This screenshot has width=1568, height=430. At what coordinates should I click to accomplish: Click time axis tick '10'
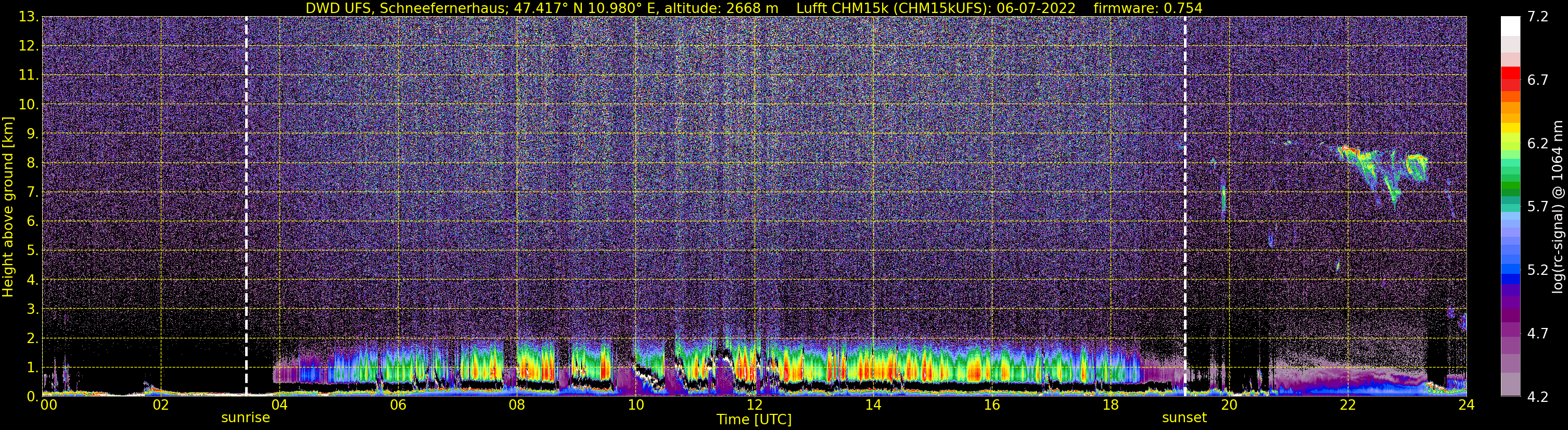(x=635, y=405)
